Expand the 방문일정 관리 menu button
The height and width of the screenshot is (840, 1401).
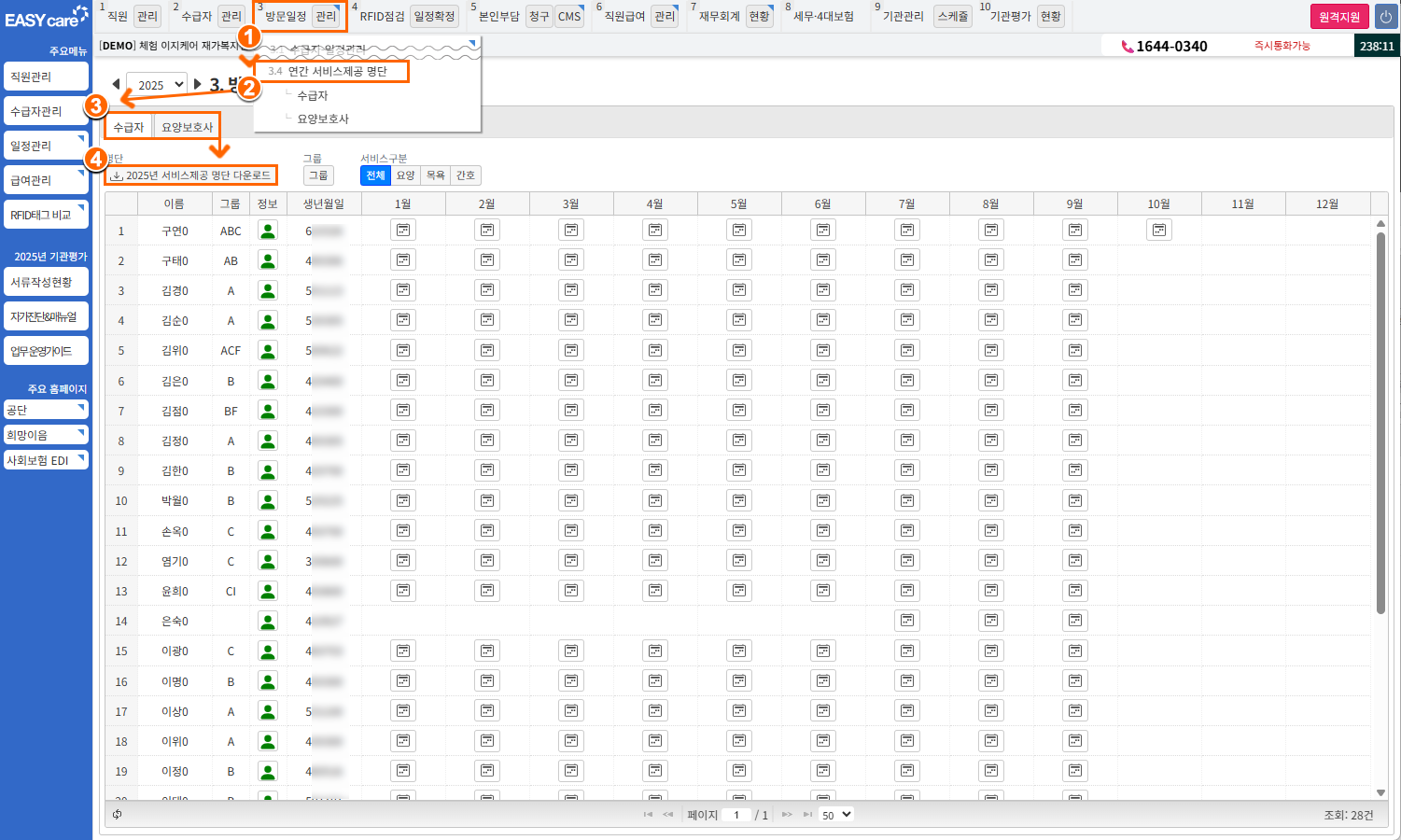326,16
